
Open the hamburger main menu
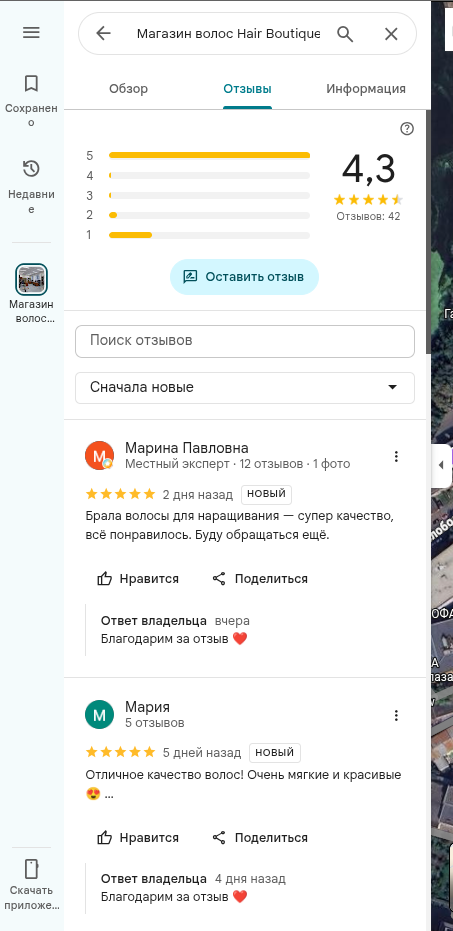[x=31, y=33]
